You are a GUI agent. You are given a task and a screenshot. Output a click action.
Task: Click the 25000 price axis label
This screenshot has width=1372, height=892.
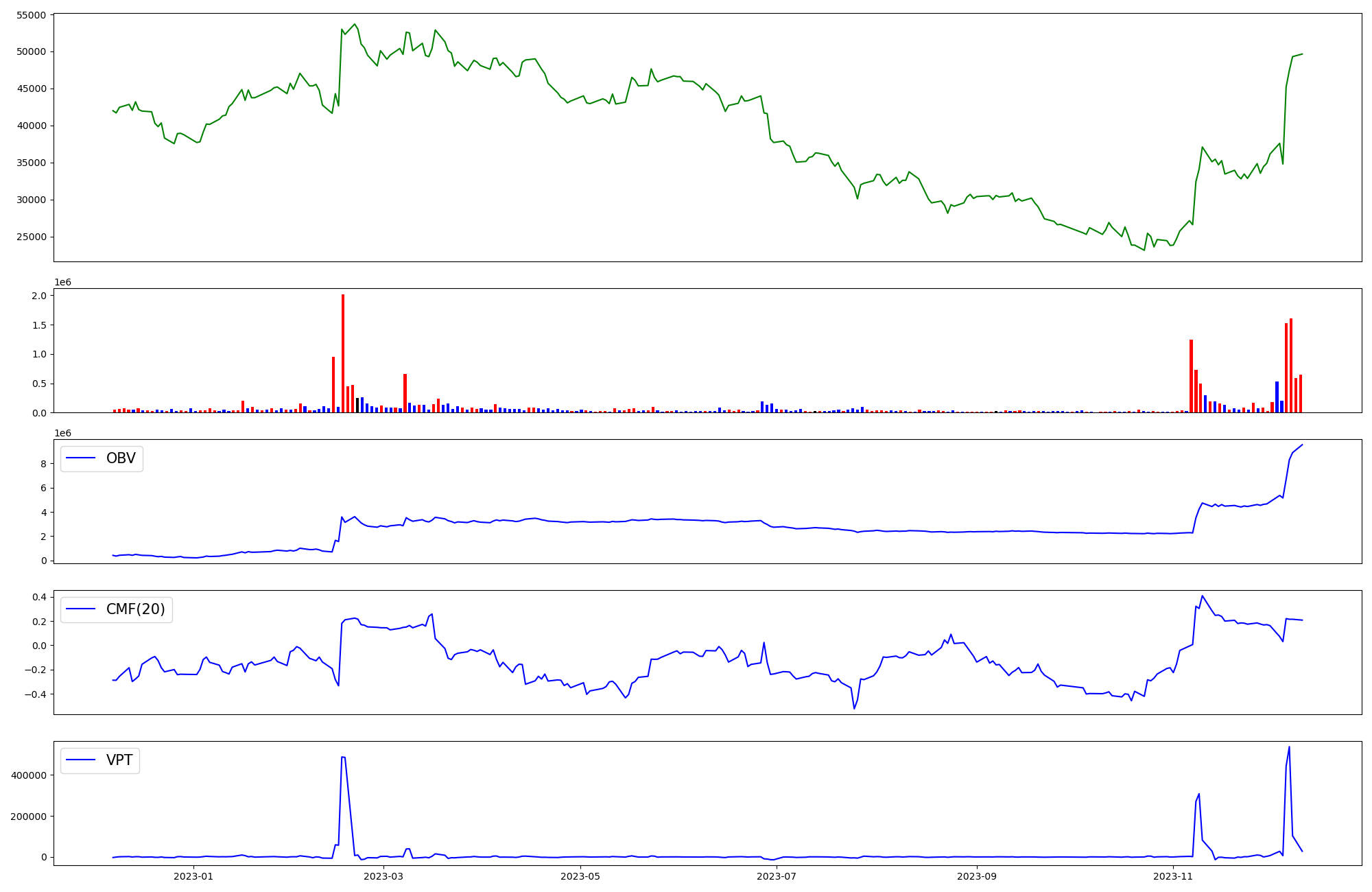pos(30,237)
